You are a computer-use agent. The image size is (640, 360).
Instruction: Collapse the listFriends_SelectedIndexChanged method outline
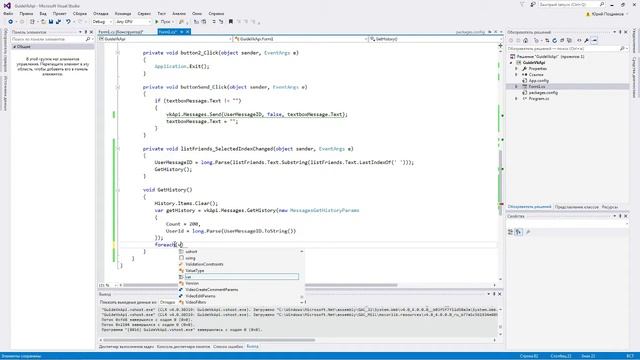point(118,149)
